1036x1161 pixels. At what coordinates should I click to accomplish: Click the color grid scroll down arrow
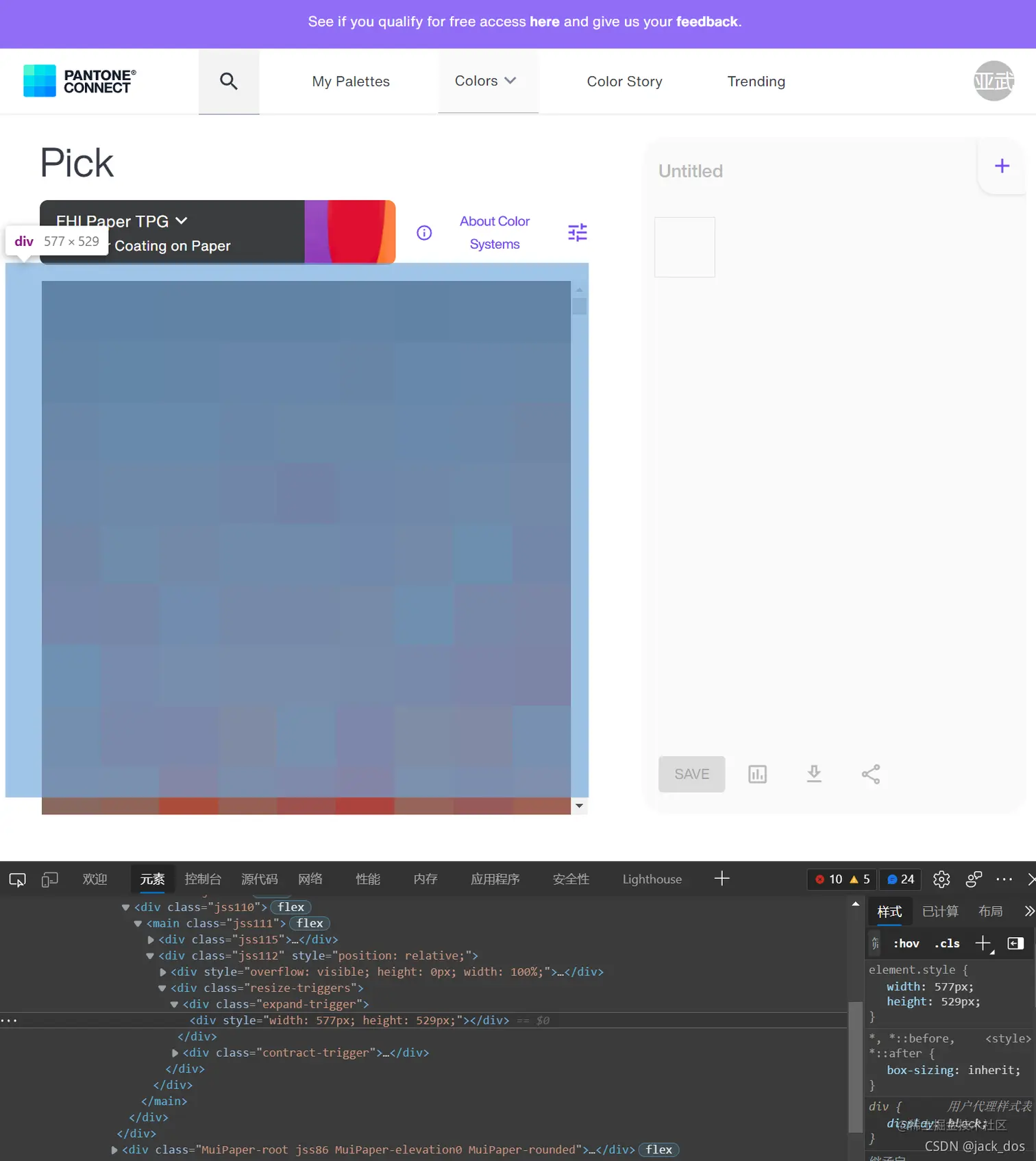(x=580, y=806)
